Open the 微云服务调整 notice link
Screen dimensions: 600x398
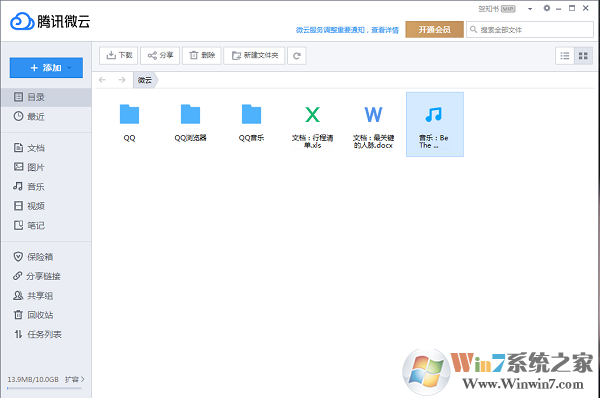click(347, 30)
